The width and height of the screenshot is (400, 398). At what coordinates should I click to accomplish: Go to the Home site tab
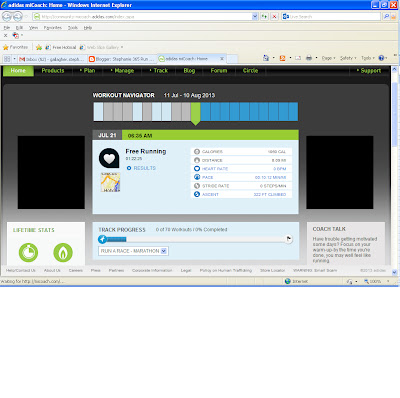18,71
